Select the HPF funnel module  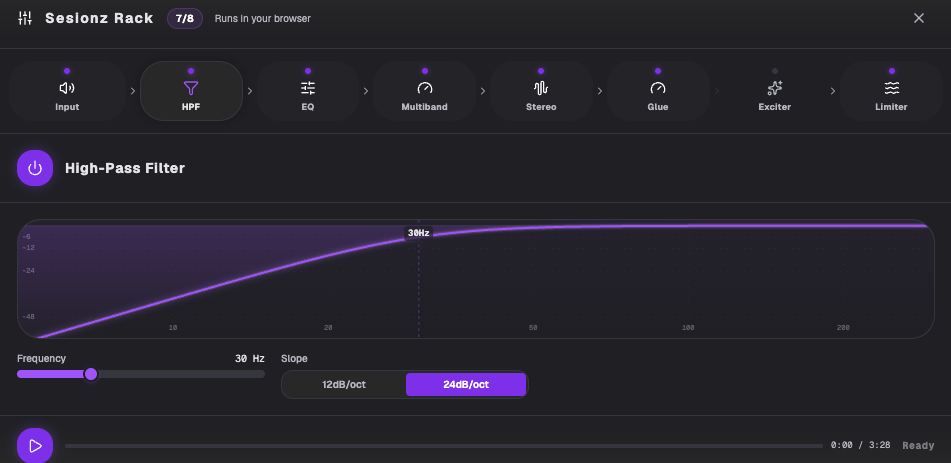191,91
